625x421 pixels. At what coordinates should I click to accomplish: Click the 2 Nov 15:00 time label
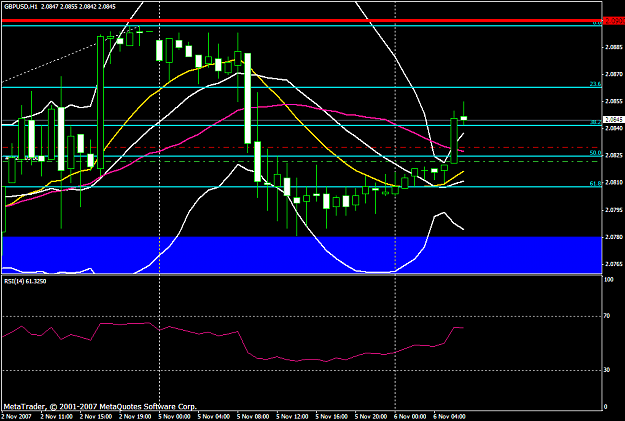[x=96, y=417]
